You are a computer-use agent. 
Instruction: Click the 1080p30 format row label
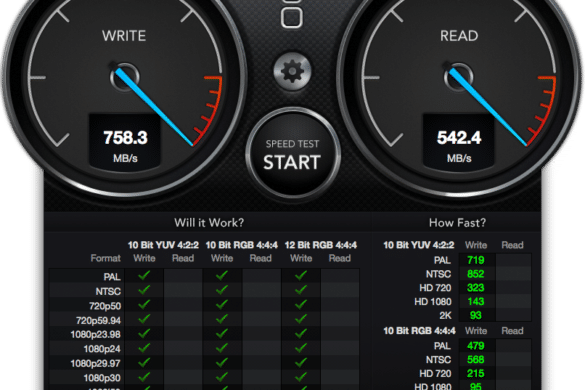tap(102, 378)
